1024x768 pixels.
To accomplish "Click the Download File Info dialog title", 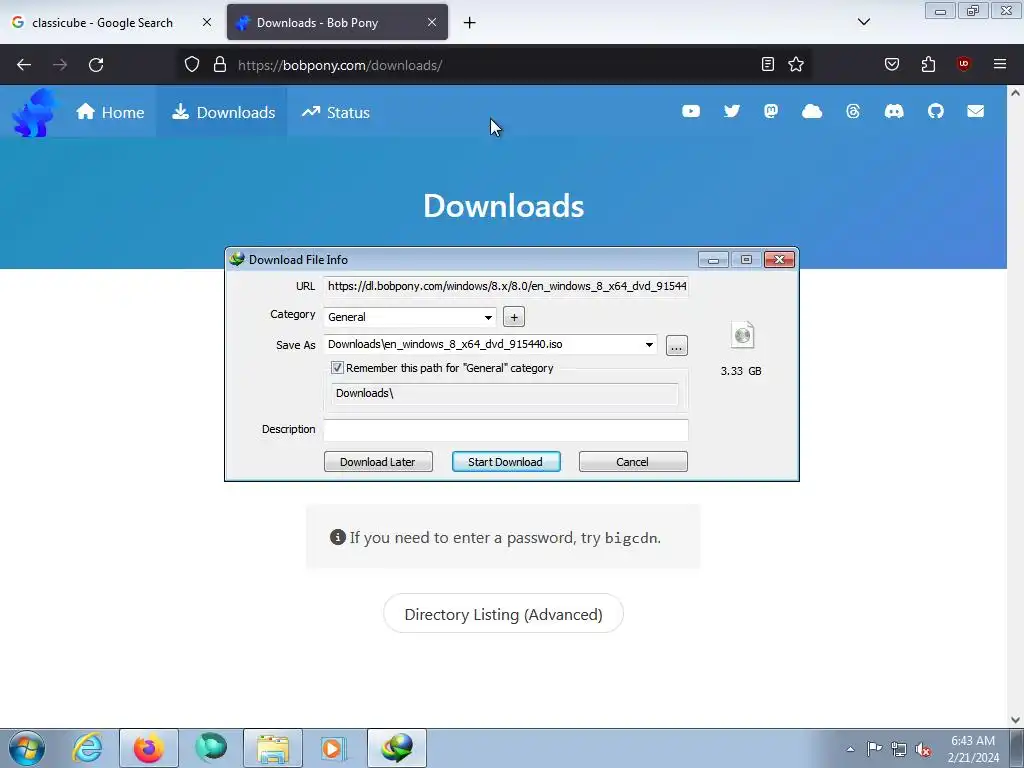I will (298, 260).
